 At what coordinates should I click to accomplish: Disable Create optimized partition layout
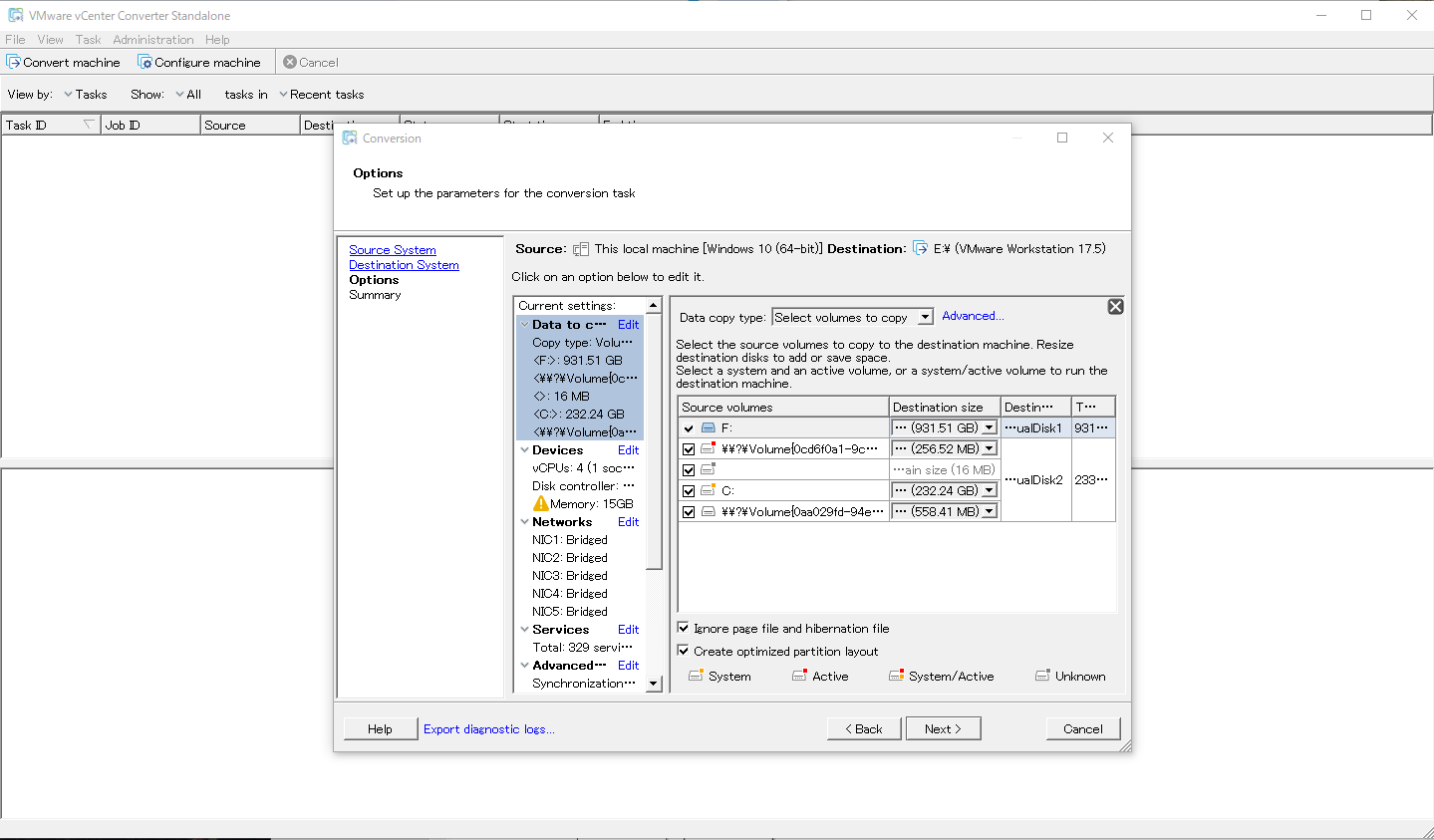[x=684, y=651]
